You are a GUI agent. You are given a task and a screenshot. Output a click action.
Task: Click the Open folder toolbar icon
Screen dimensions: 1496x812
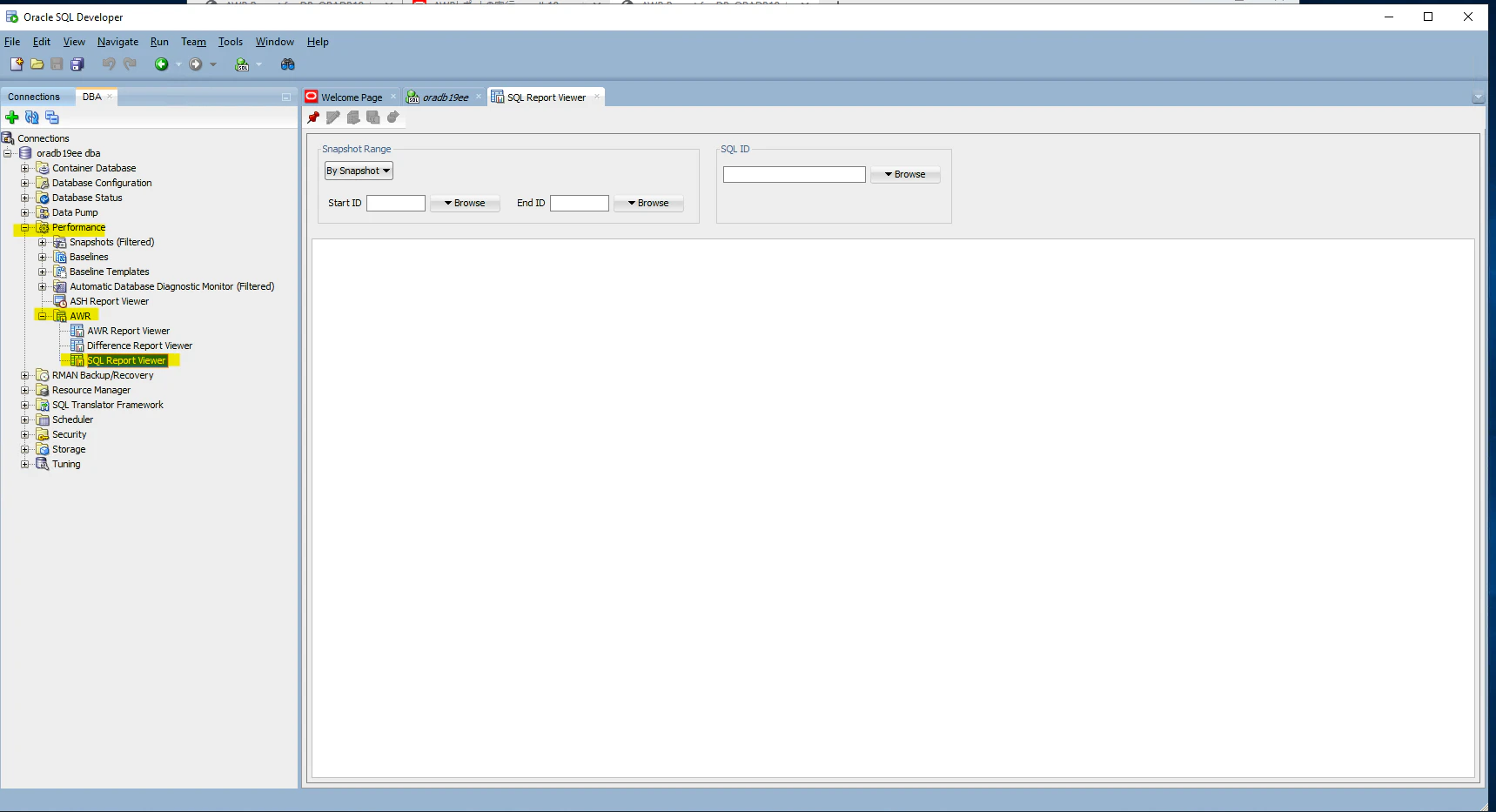pos(37,64)
